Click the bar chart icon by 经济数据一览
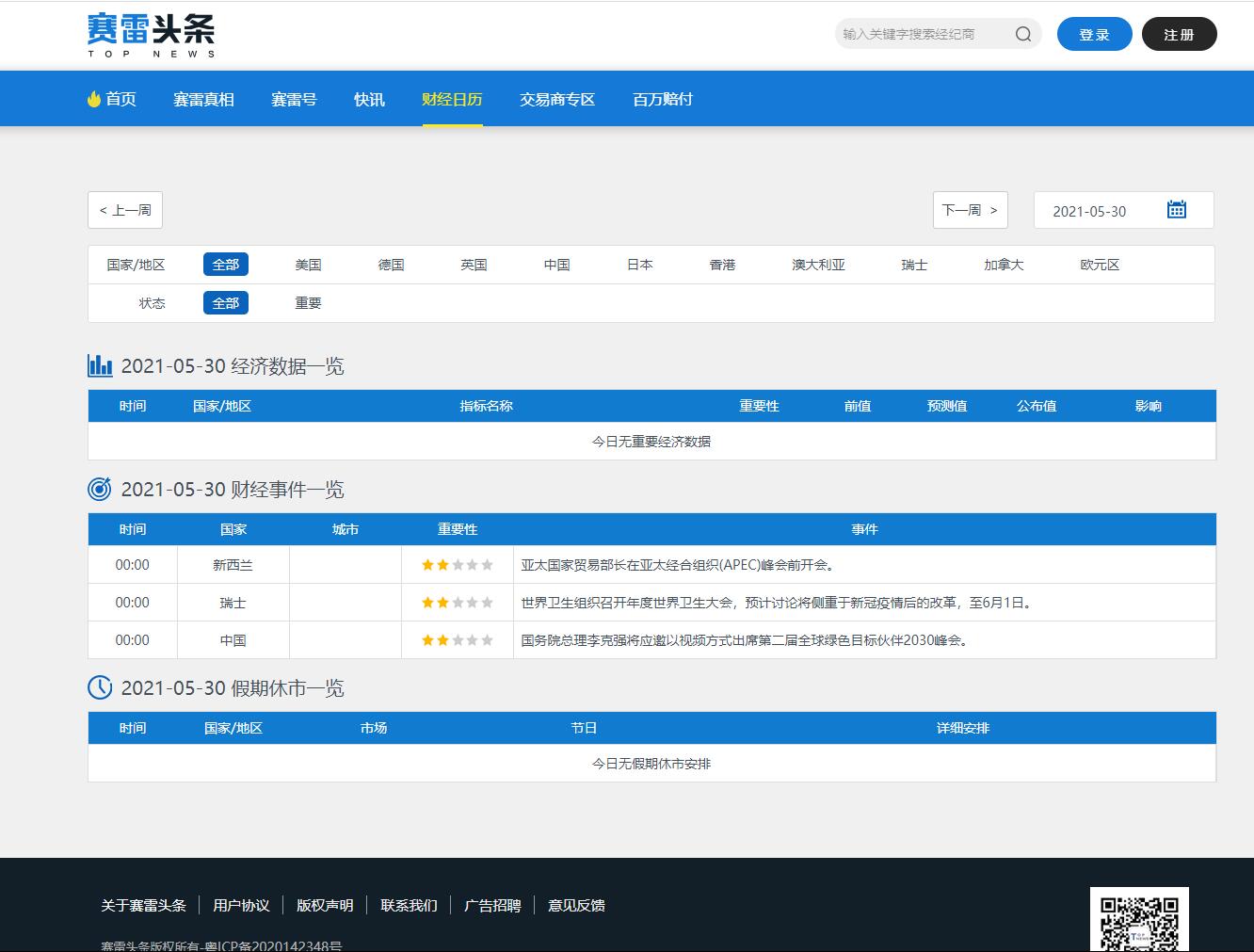This screenshot has height=952, width=1254. click(x=100, y=365)
